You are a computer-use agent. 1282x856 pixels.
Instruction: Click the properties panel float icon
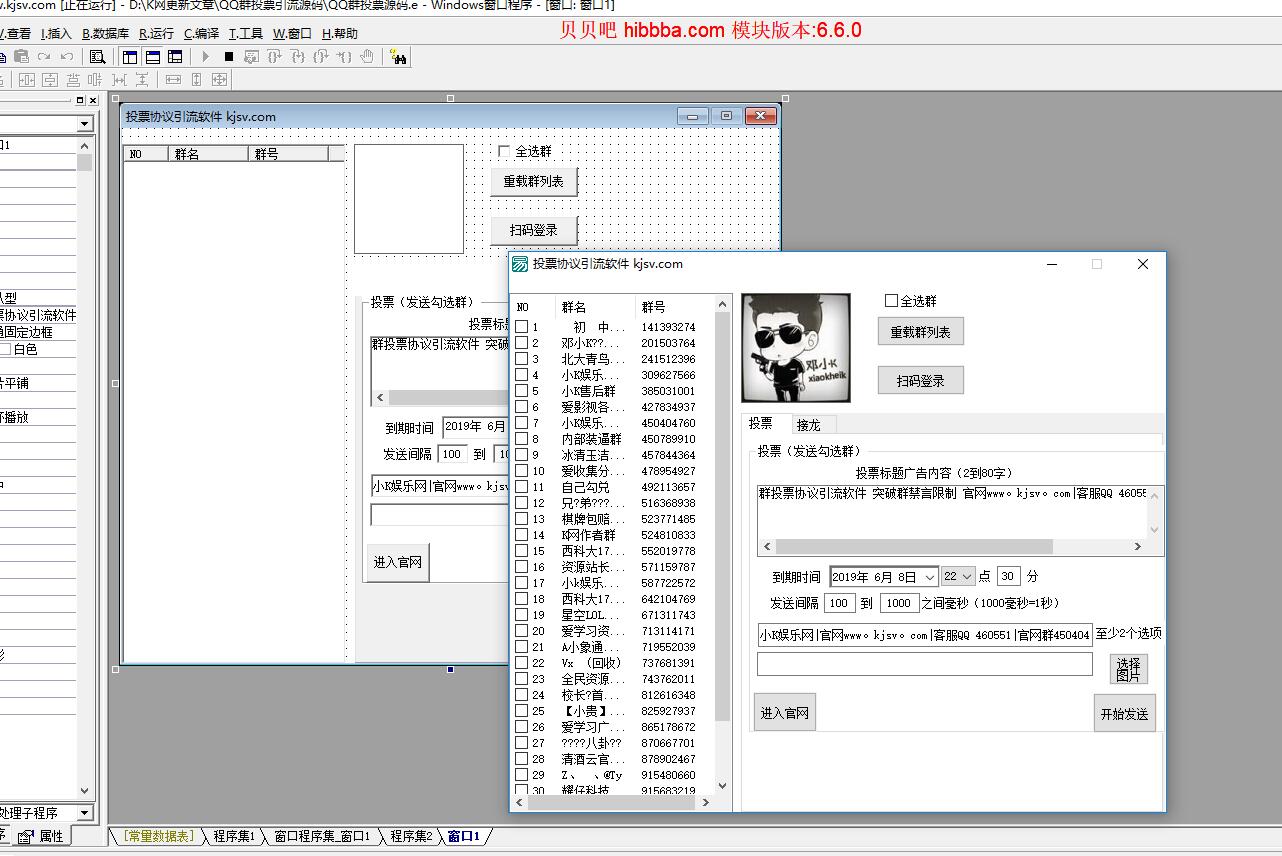(x=81, y=100)
